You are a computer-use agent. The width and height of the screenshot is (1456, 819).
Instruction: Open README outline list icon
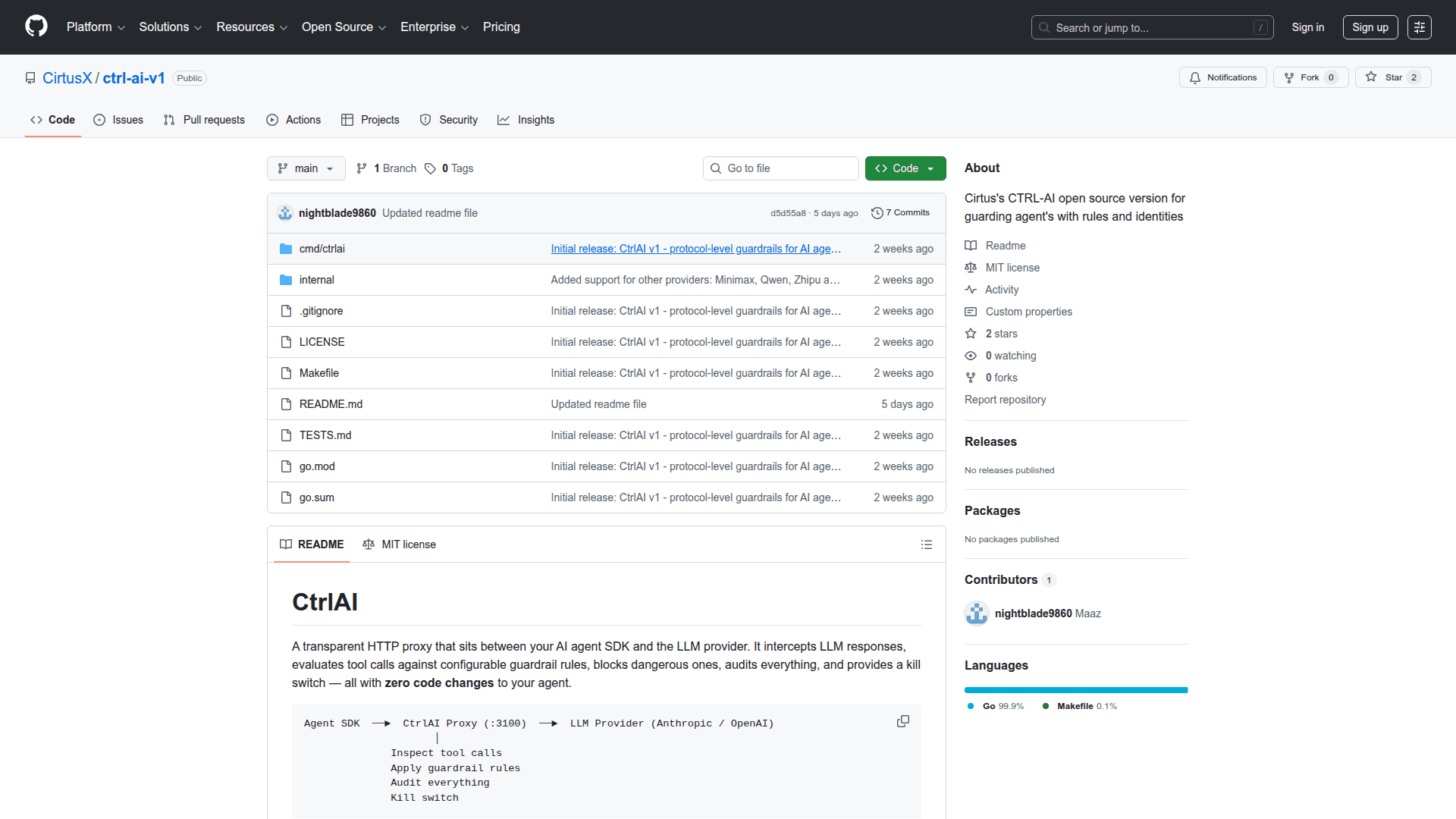click(926, 544)
